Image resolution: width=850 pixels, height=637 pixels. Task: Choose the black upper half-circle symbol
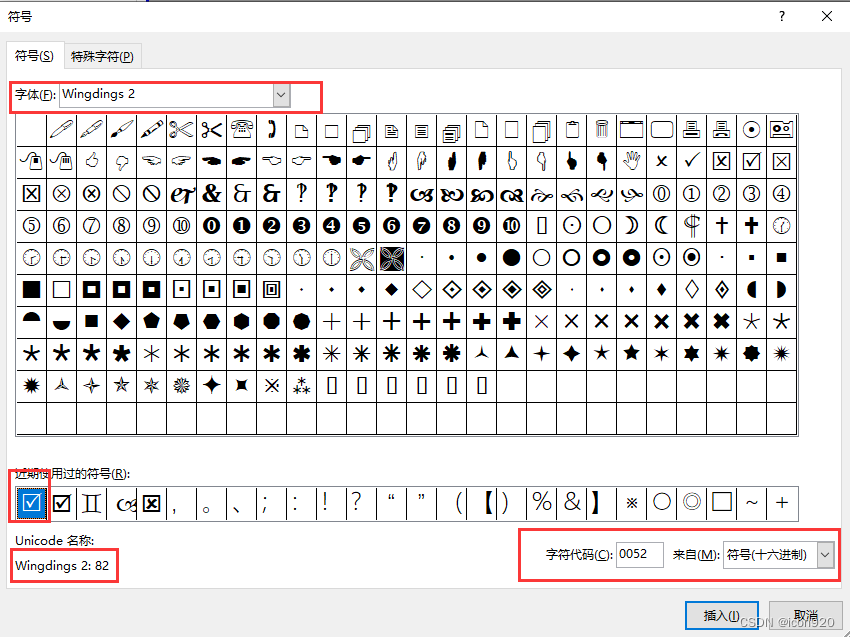(31, 321)
